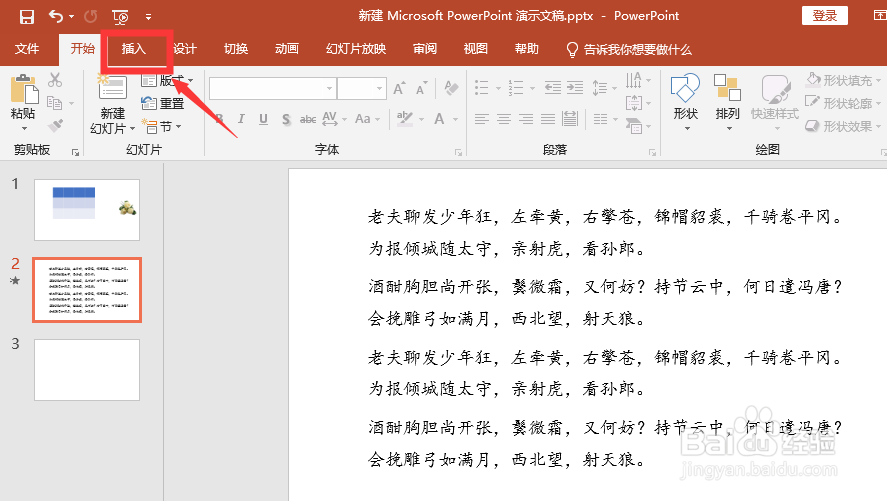
Task: Start slideshow from beginning icon
Action: (x=120, y=17)
